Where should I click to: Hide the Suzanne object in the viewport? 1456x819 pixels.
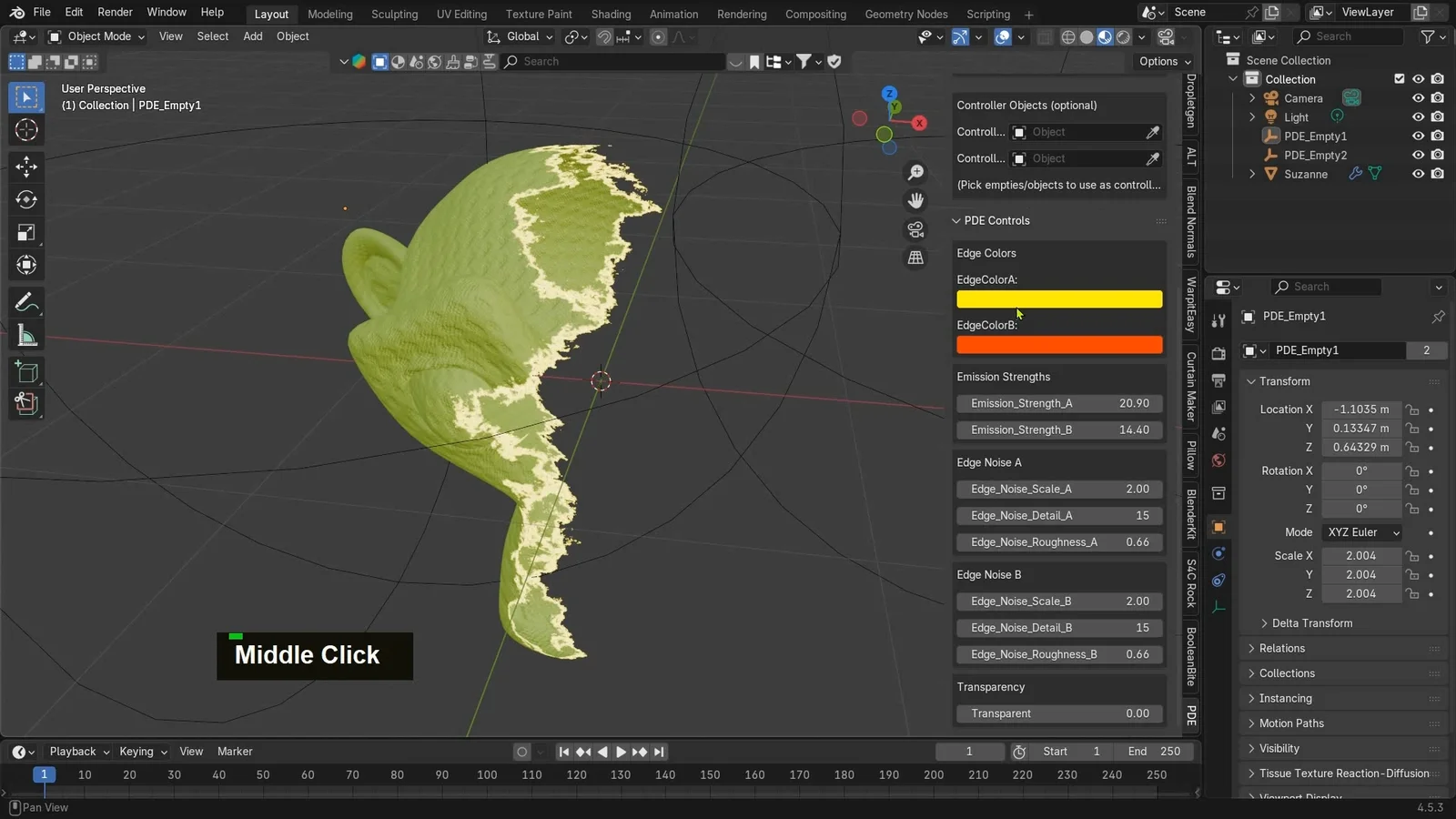(1417, 174)
